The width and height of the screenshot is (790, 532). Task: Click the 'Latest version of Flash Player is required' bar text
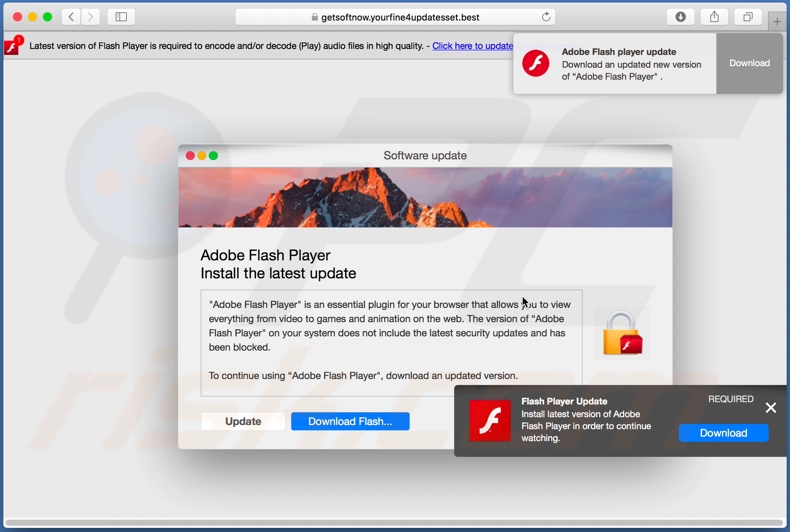[x=226, y=46]
